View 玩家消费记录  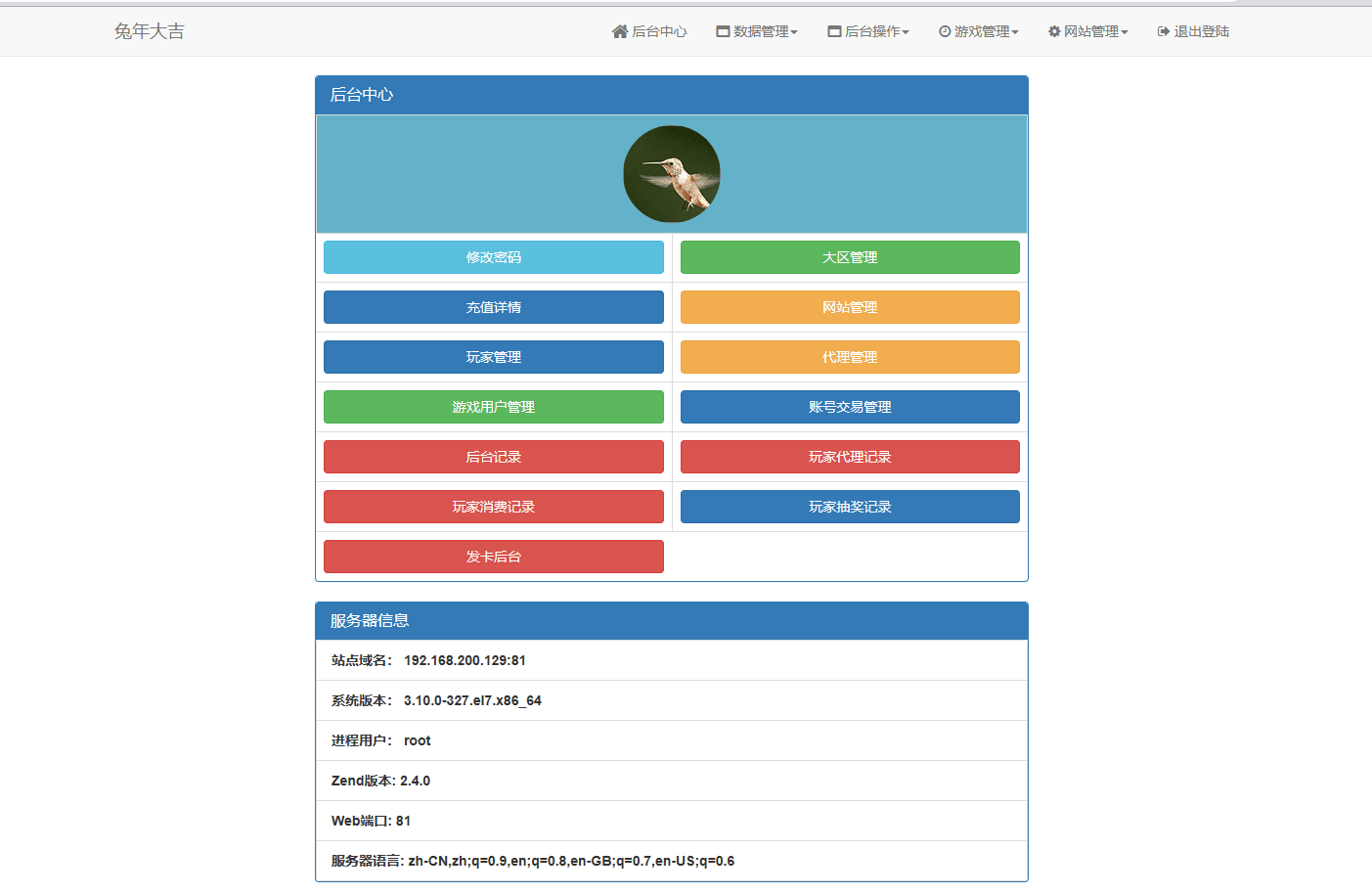pyautogui.click(x=494, y=507)
